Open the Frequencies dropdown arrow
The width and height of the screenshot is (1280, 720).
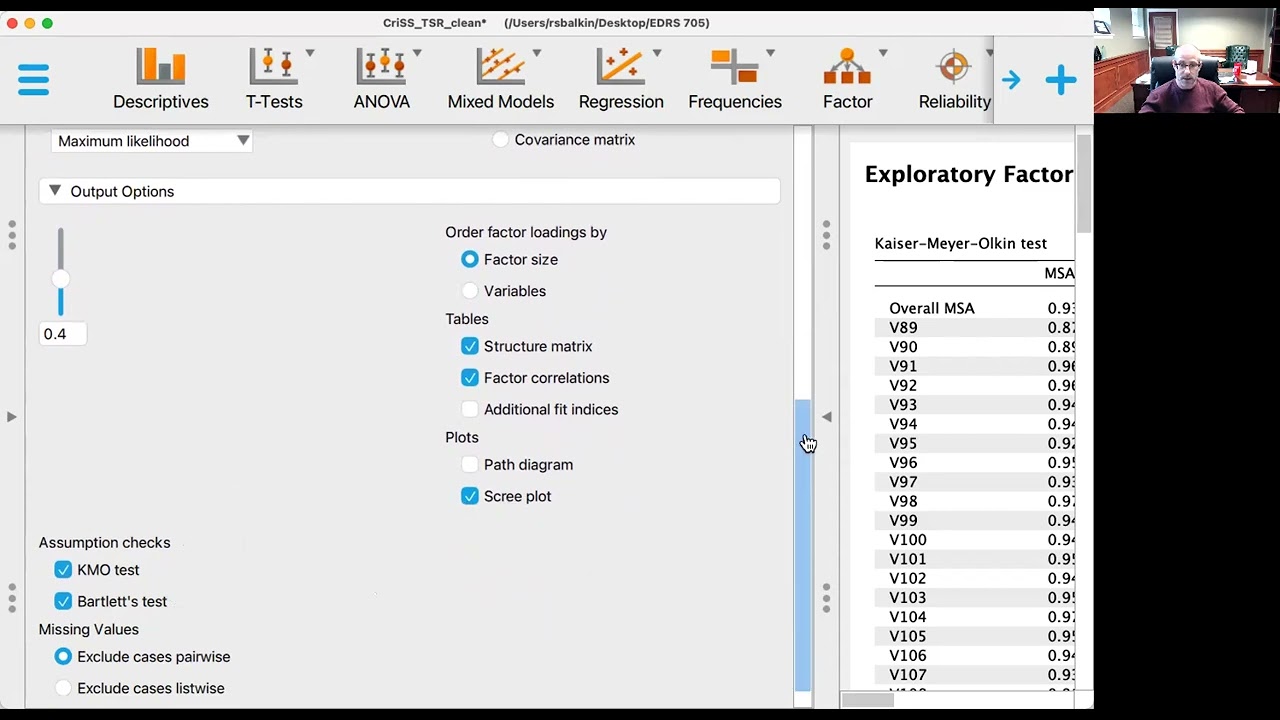[x=770, y=53]
